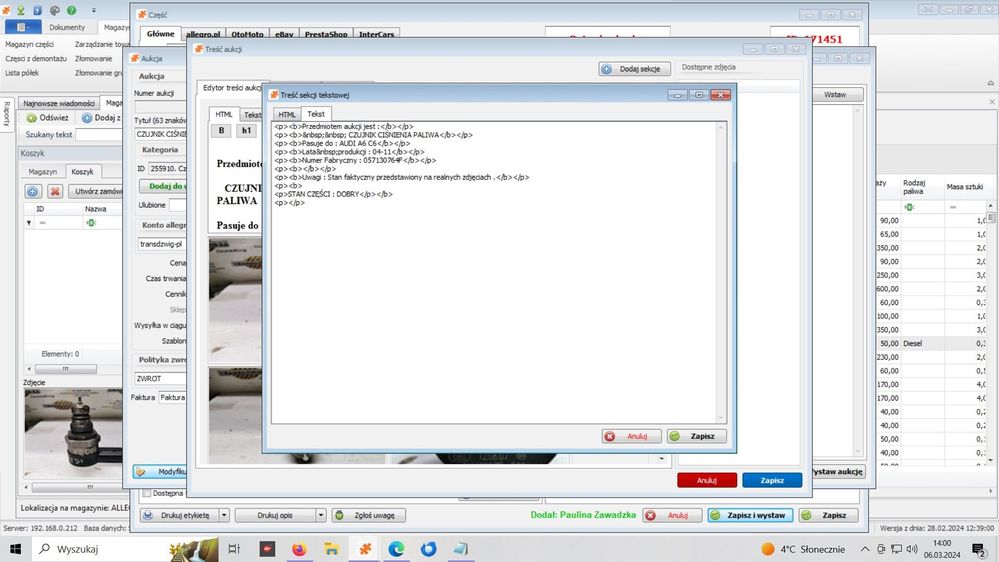Viewport: 999px width, 562px height.
Task: Click the orange puzzle app icon on taskbar
Action: coord(365,549)
